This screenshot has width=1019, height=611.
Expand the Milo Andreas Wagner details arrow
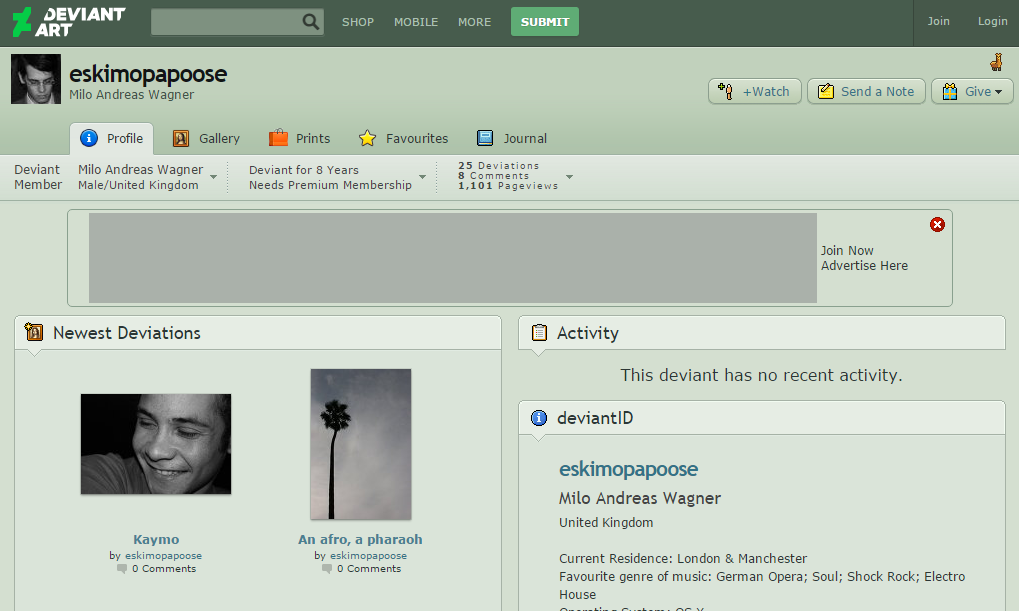coord(213,177)
